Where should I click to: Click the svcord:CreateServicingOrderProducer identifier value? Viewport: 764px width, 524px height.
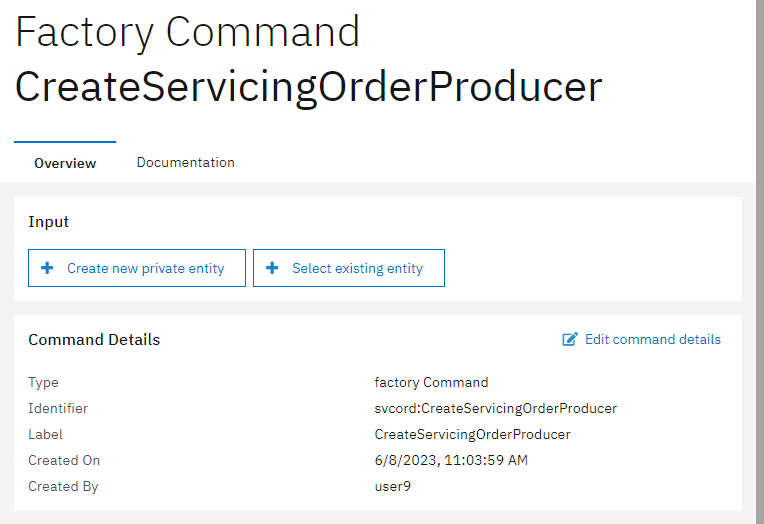496,408
